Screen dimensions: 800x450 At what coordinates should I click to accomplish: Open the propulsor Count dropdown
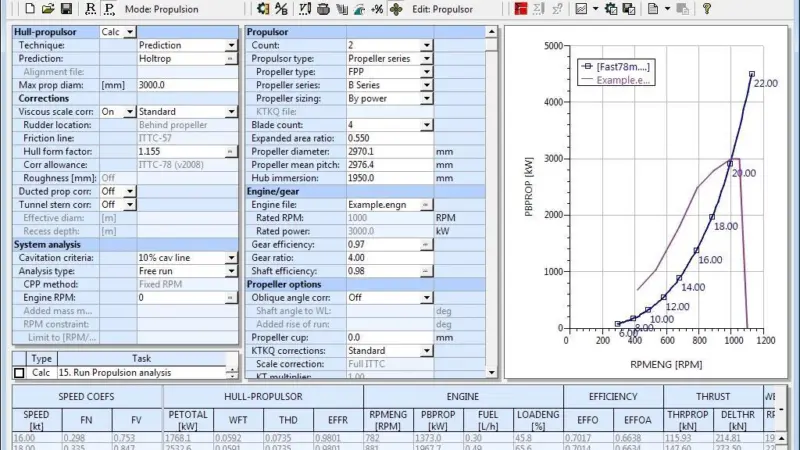pos(427,45)
